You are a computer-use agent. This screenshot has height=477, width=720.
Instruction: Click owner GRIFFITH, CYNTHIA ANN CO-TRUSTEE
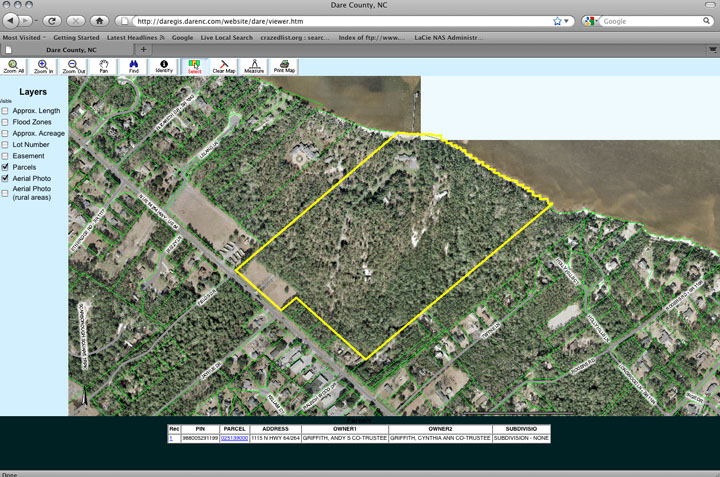click(440, 438)
